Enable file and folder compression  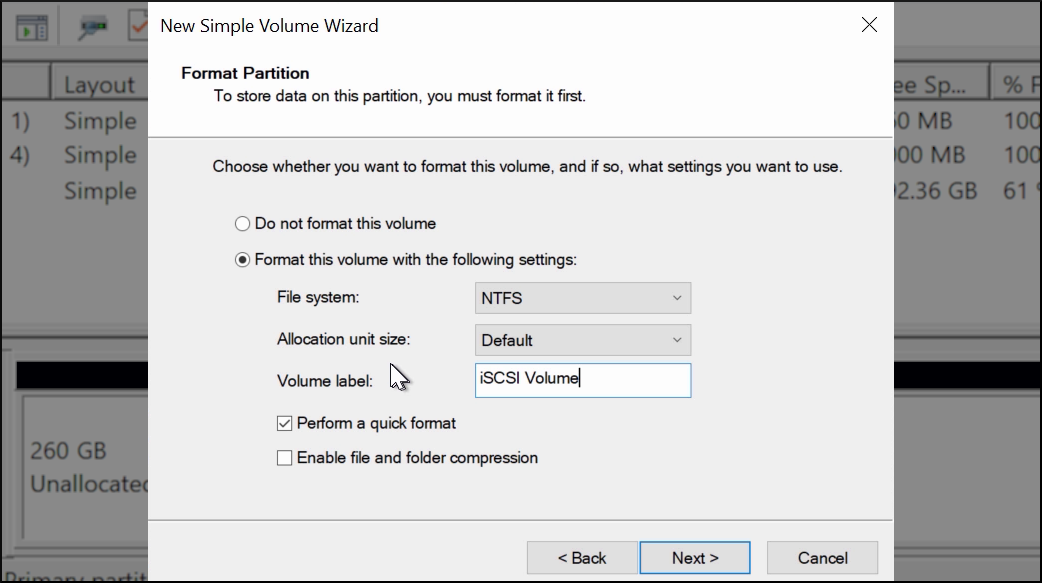point(284,458)
